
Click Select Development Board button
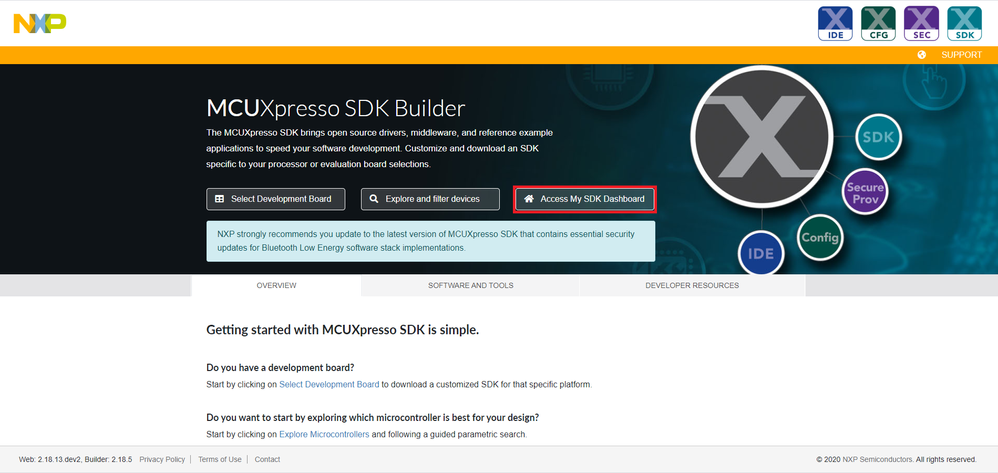pyautogui.click(x=276, y=199)
